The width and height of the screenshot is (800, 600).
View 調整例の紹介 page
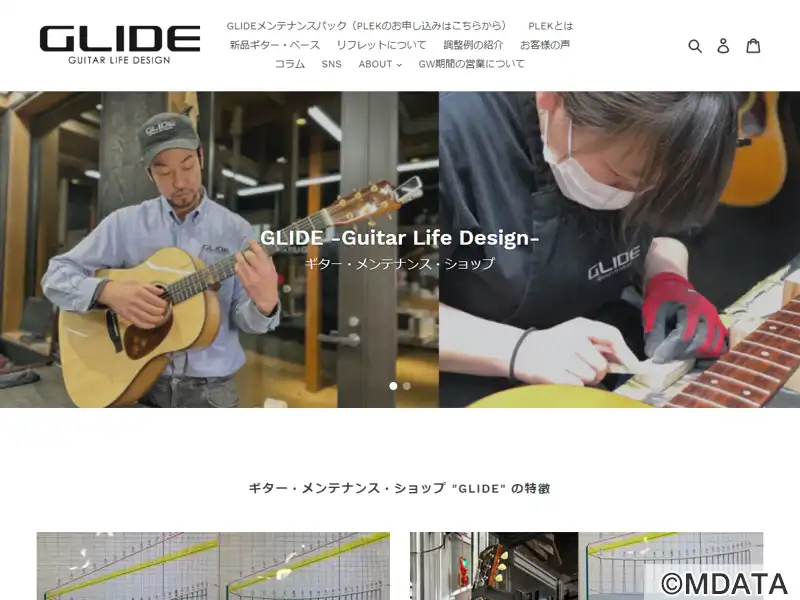473,45
